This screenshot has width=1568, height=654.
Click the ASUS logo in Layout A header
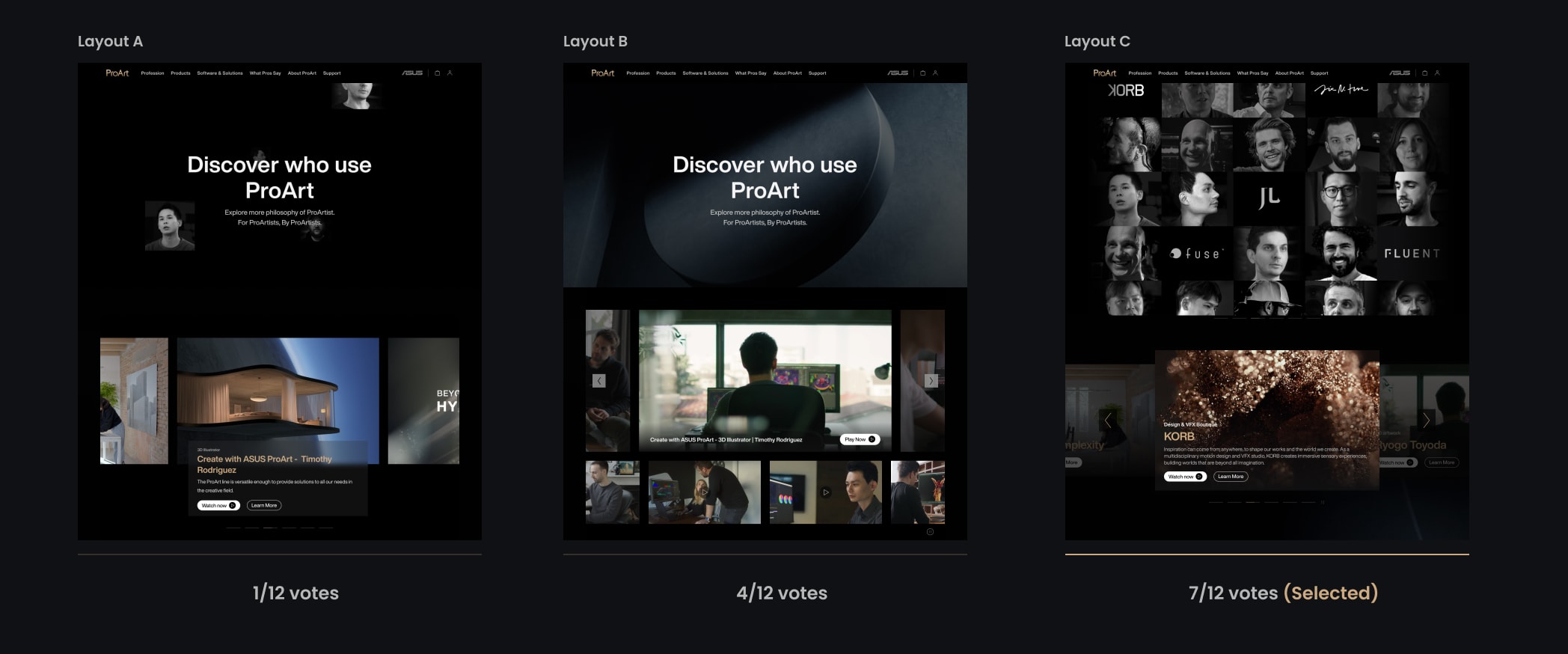(412, 73)
